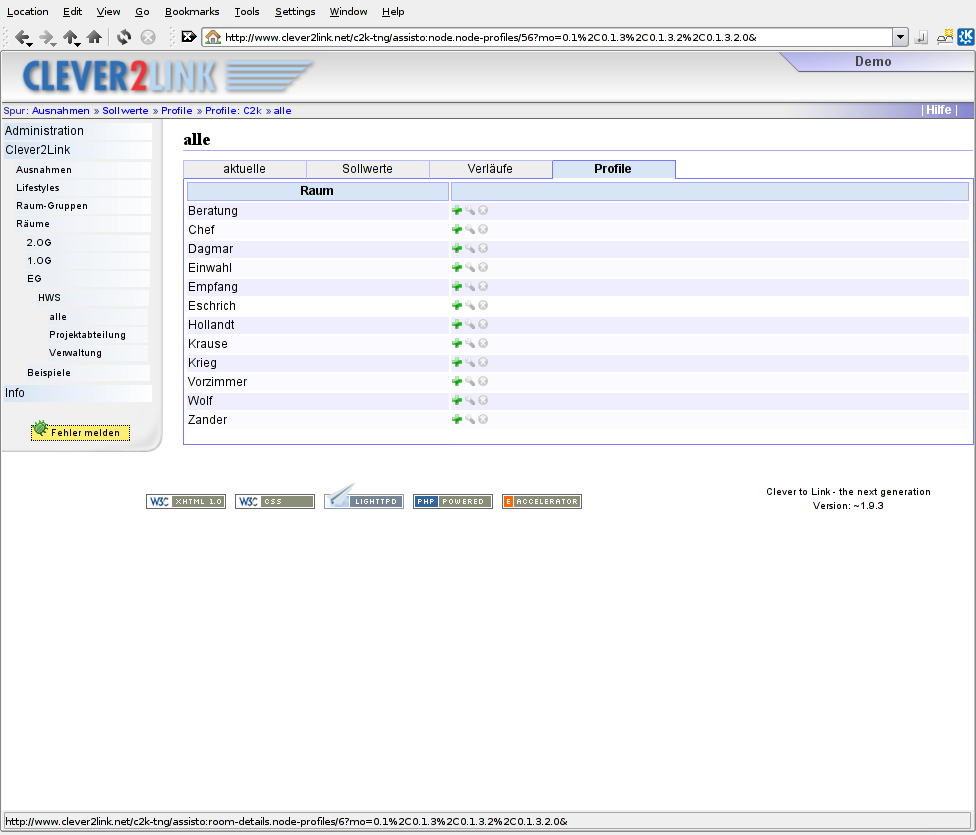This screenshot has width=976, height=835.
Task: Add a profile for room Hollandt
Action: pyautogui.click(x=457, y=324)
